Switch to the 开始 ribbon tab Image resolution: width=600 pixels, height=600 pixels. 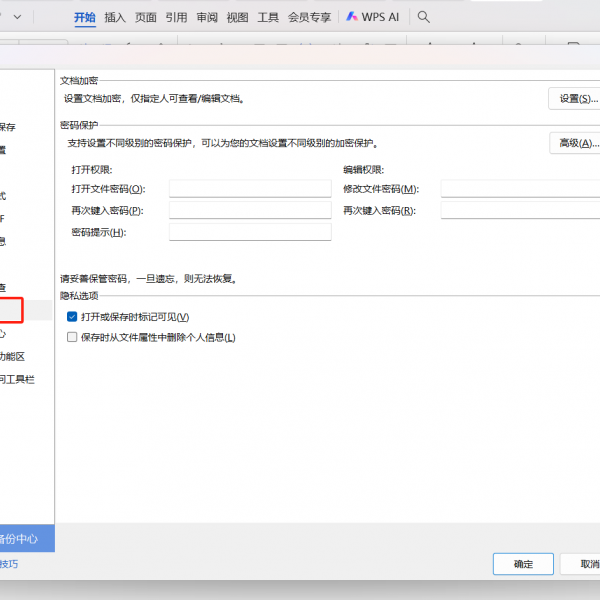click(85, 17)
